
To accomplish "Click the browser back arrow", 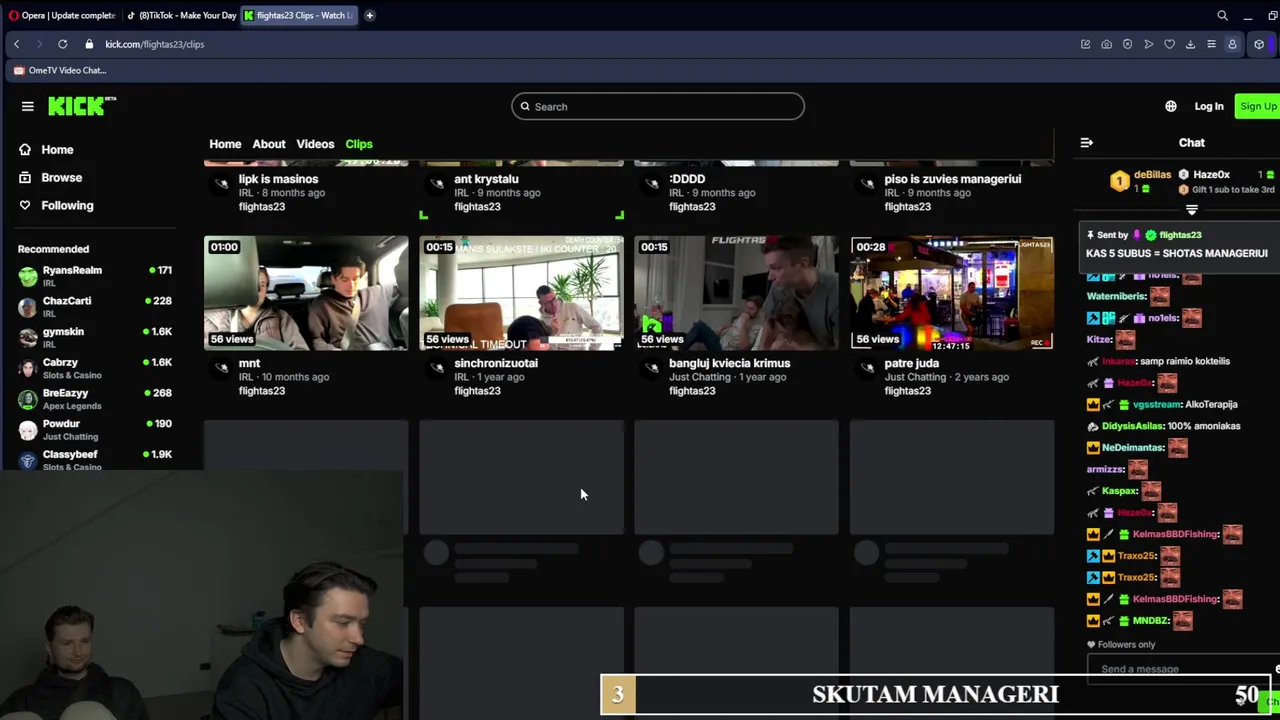I will [16, 44].
